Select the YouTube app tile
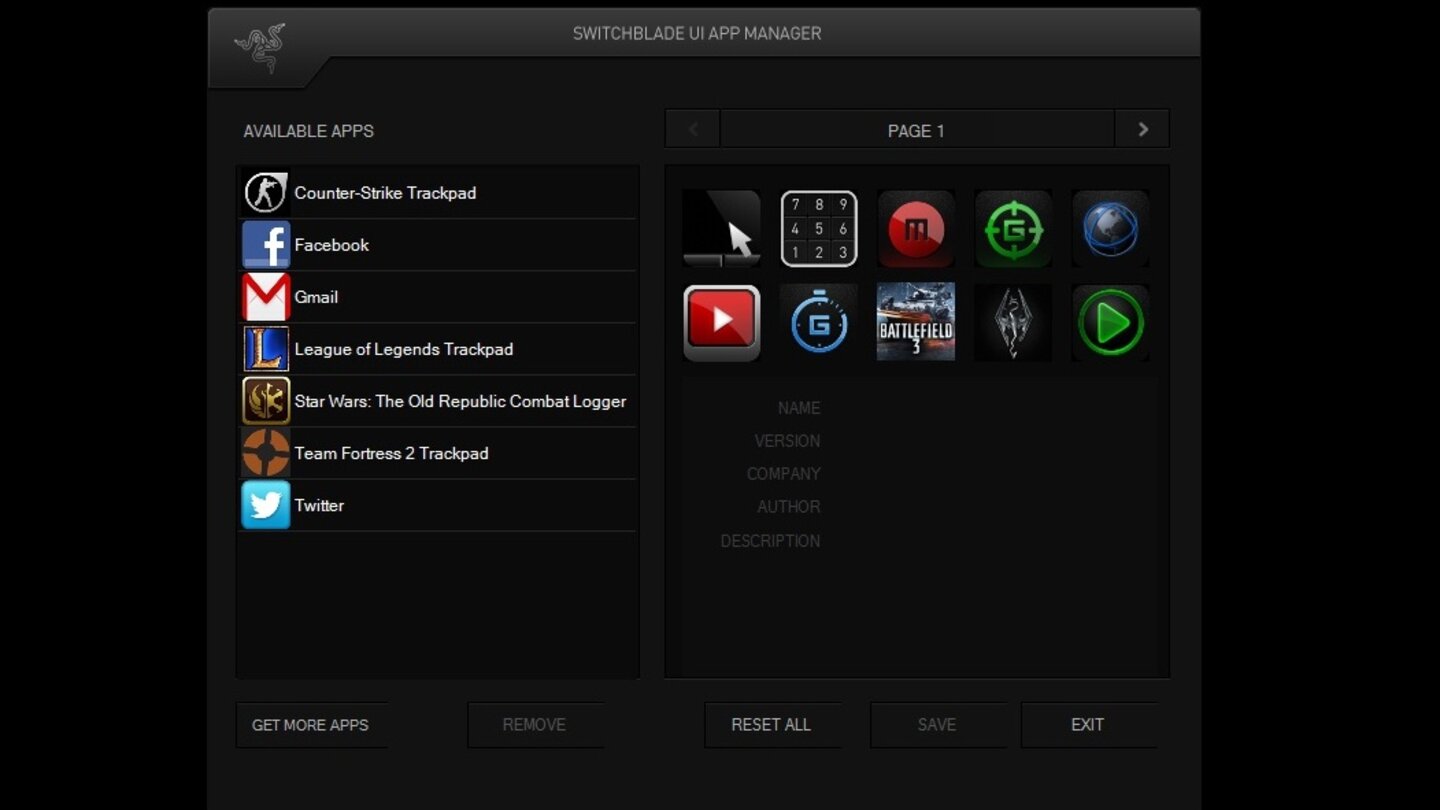The image size is (1440, 810). pos(721,322)
